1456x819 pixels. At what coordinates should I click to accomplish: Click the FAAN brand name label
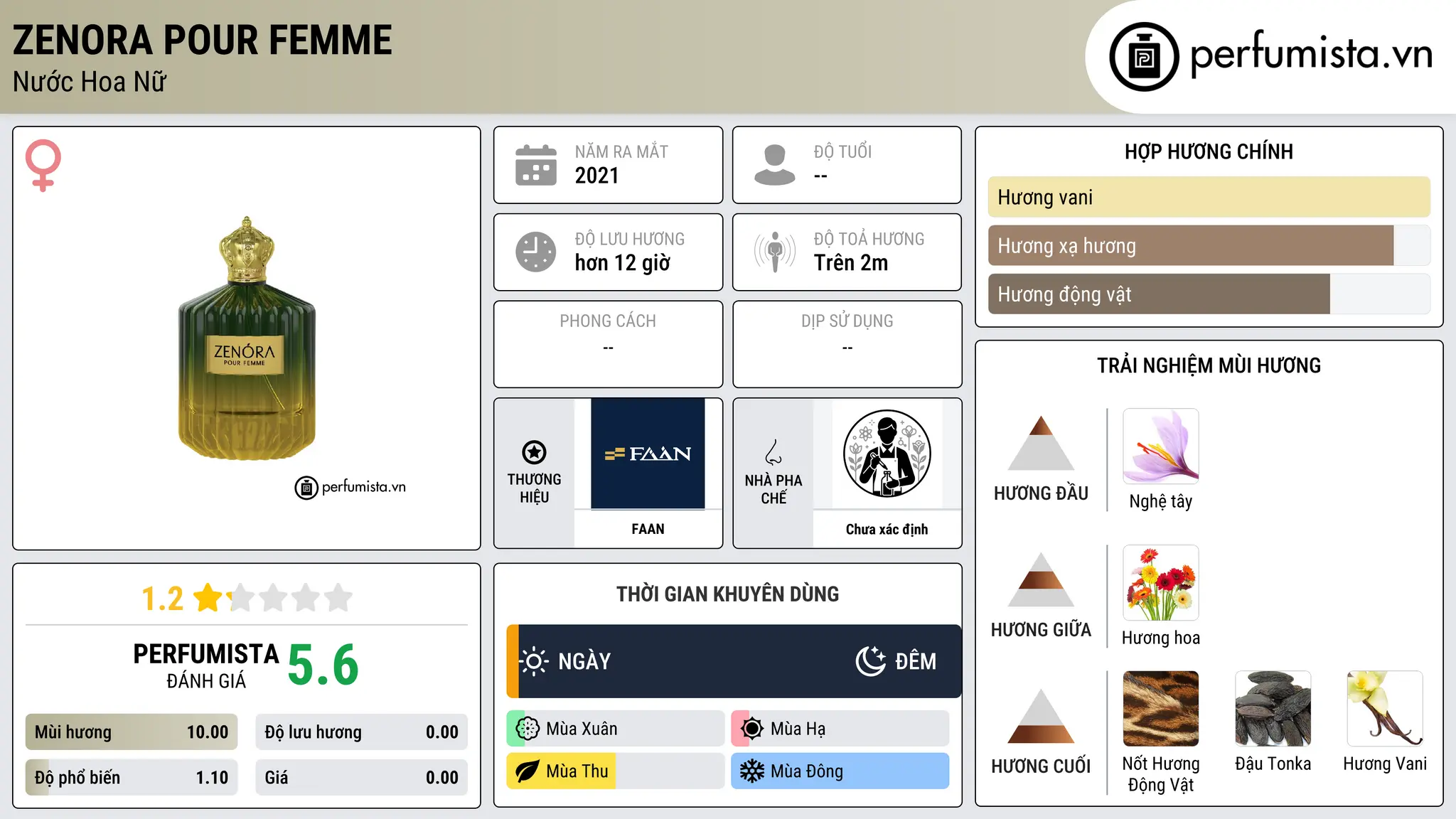click(648, 529)
